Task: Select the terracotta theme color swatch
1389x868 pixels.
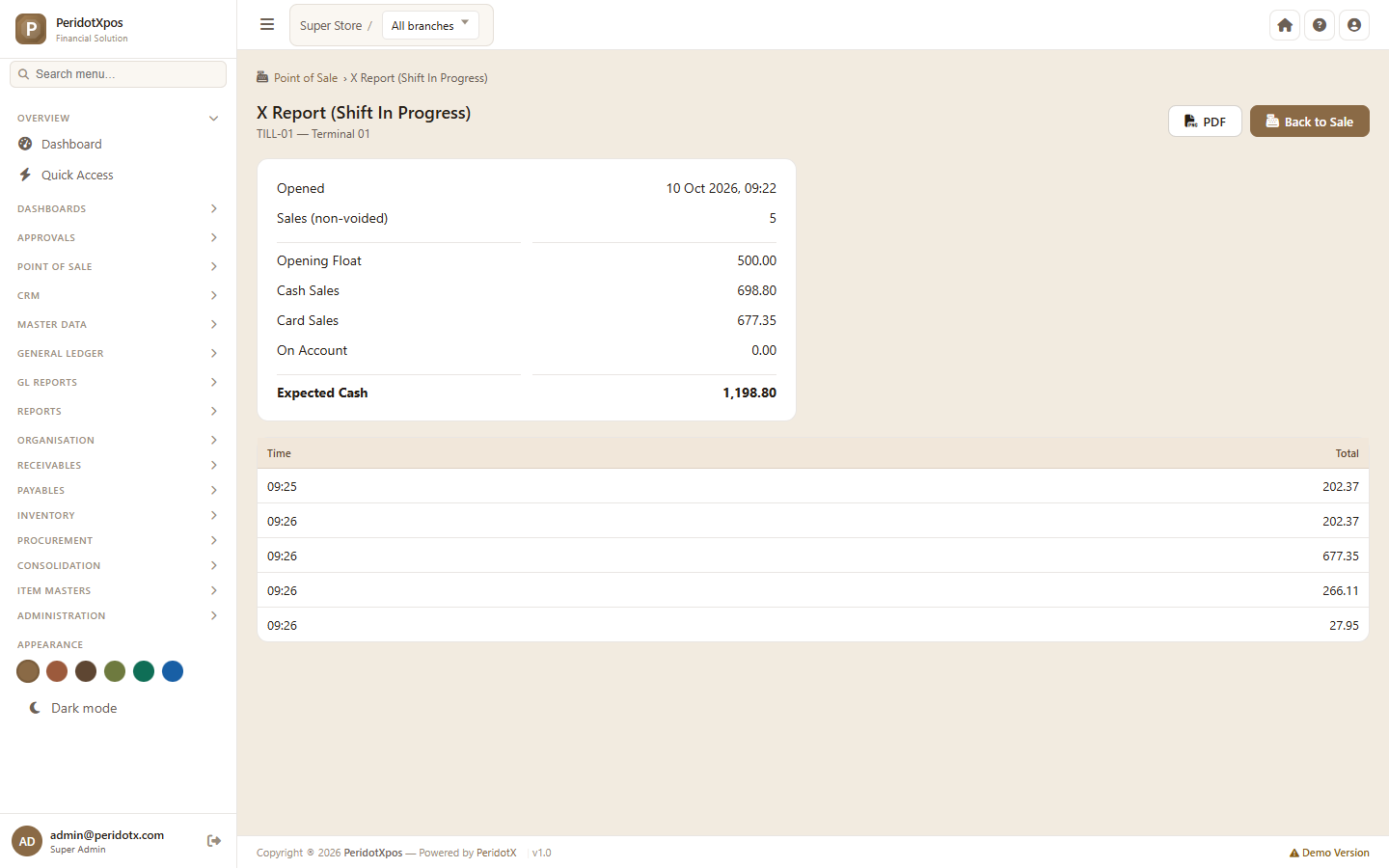Action: (x=57, y=671)
